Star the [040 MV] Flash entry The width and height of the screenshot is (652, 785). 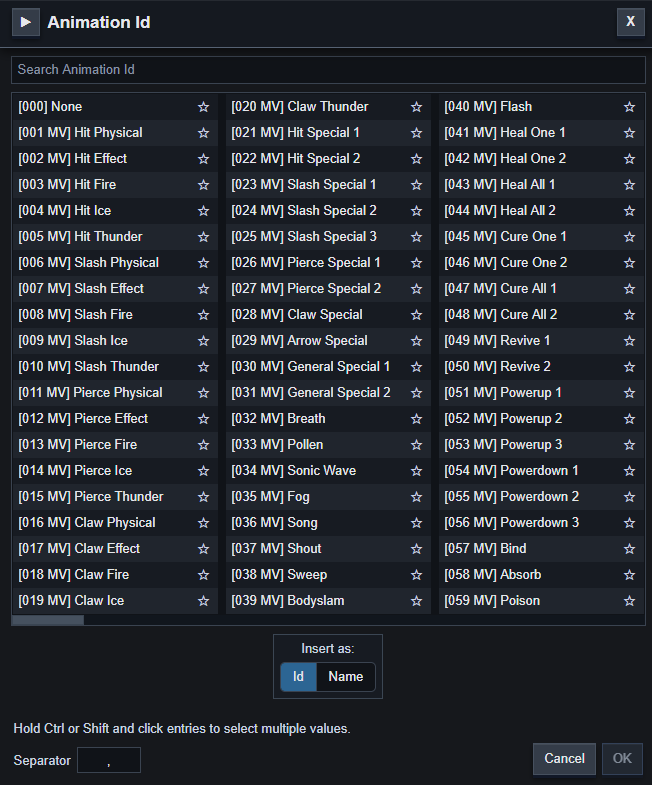[x=629, y=107]
